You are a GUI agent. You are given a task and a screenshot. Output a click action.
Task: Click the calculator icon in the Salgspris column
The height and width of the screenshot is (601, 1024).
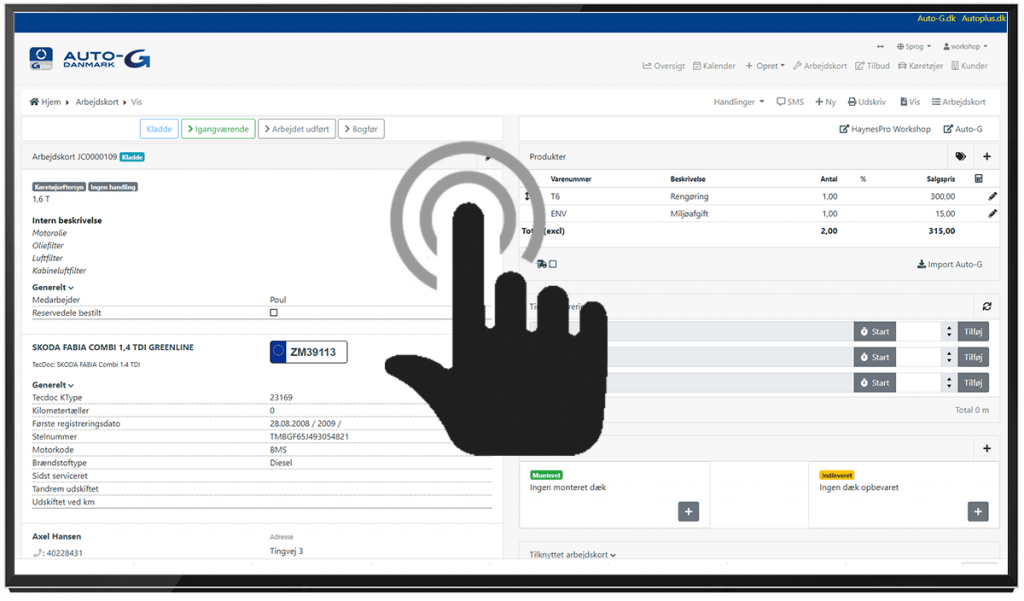click(978, 179)
